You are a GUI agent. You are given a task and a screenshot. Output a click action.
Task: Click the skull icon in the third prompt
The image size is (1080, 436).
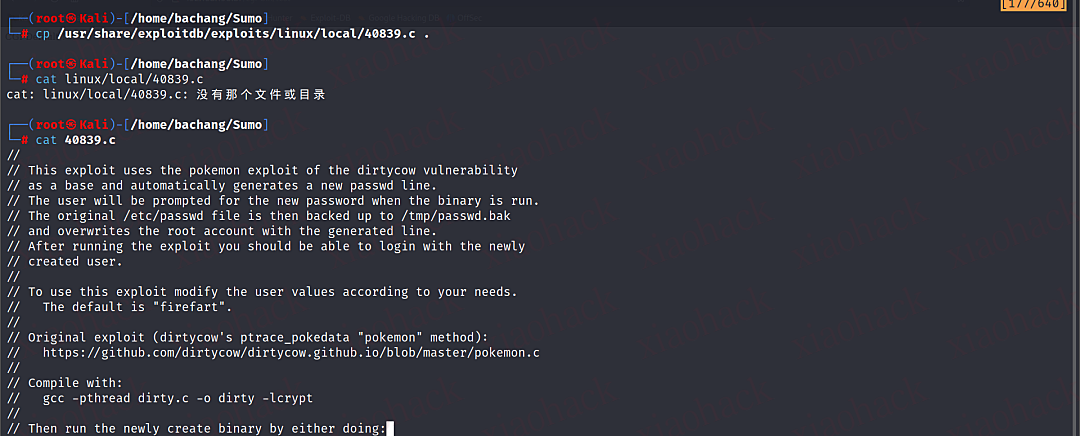click(72, 125)
